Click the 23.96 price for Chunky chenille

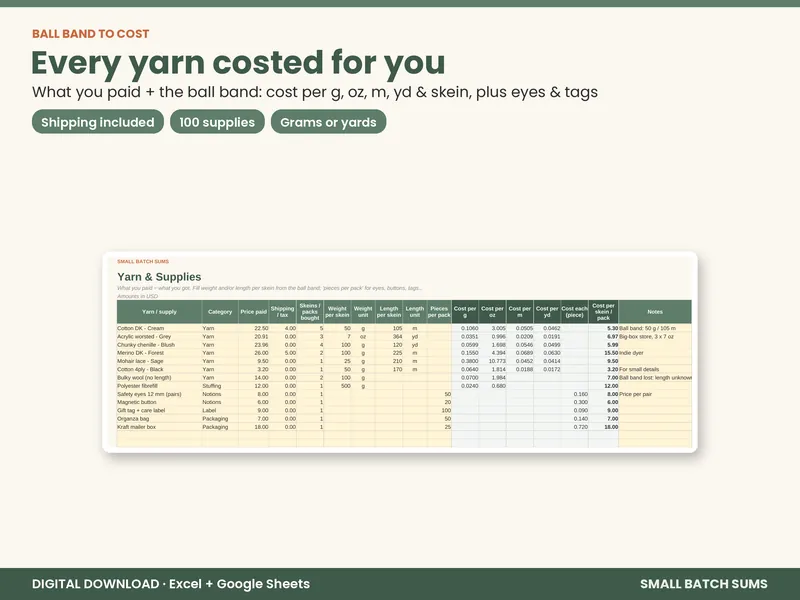pyautogui.click(x=254, y=344)
